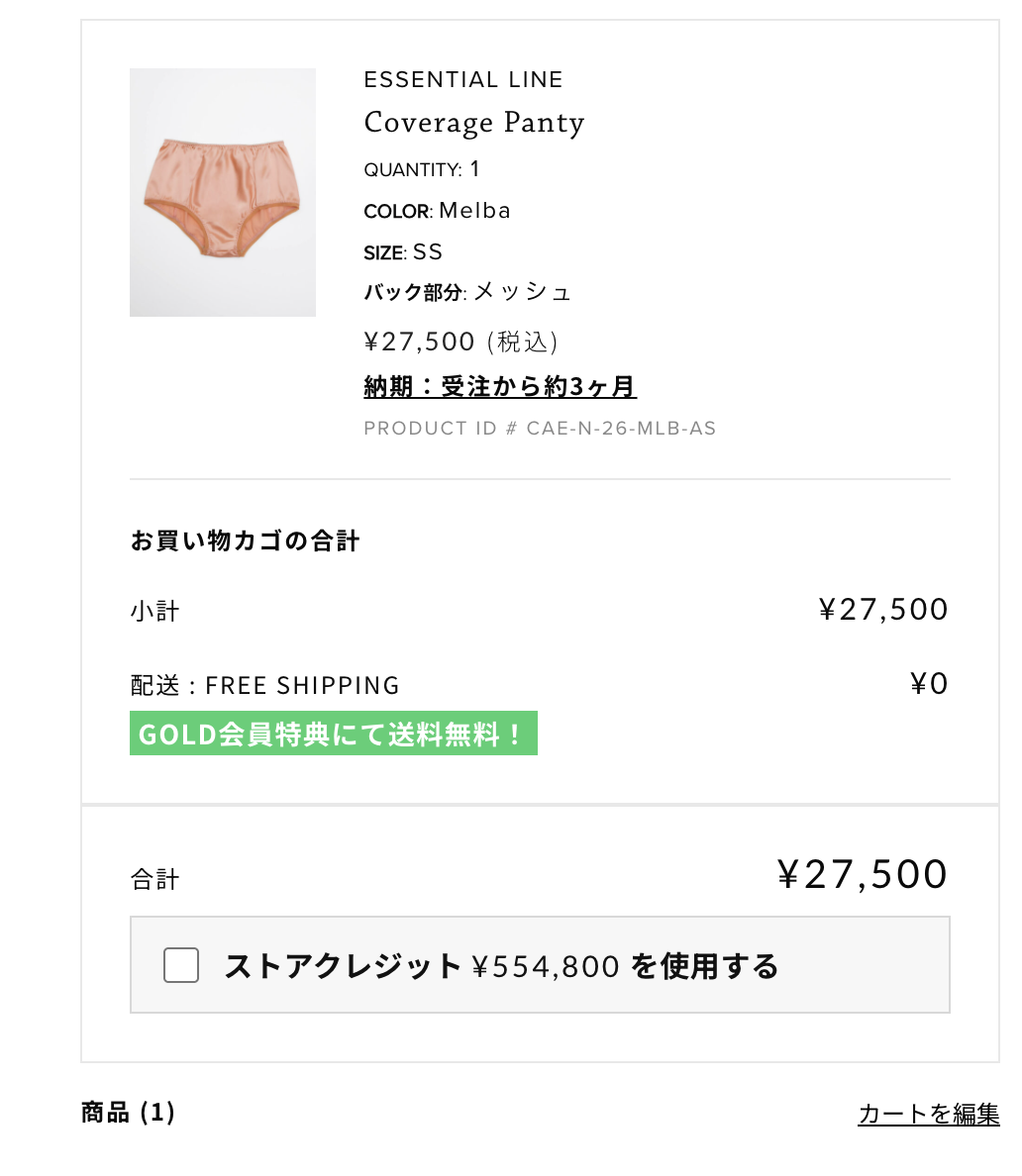Select the product price ¥27,500 (税込)
Viewport: 1022px width, 1176px height.
pos(460,342)
